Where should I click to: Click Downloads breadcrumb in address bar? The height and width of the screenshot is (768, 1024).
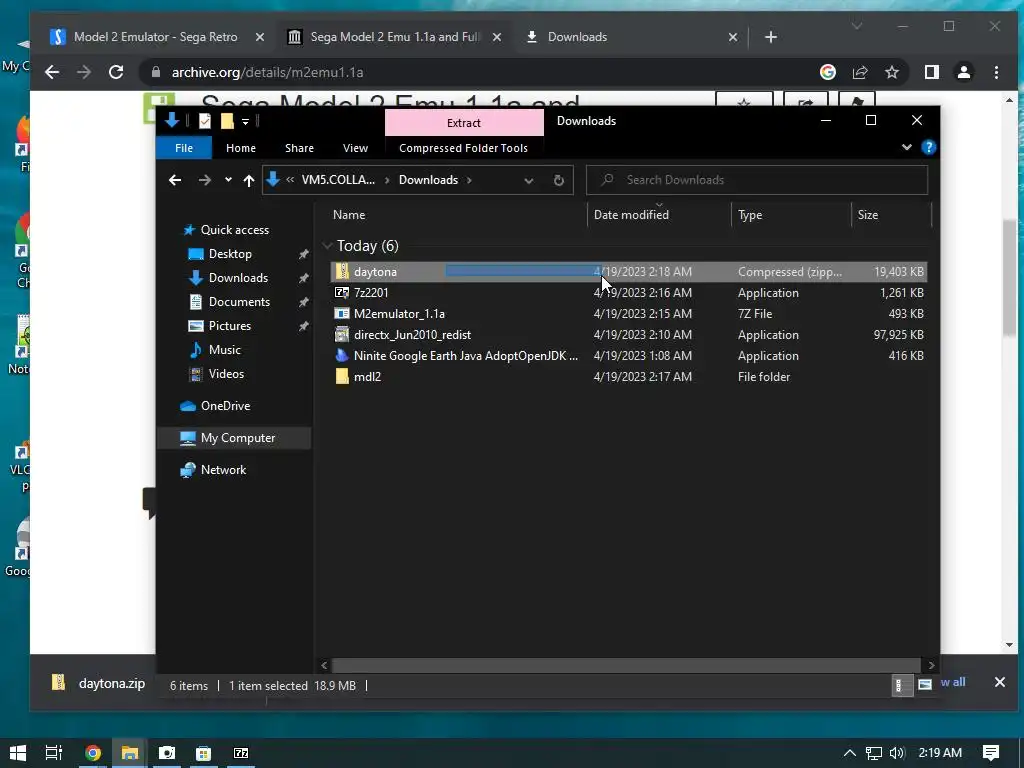(x=428, y=180)
